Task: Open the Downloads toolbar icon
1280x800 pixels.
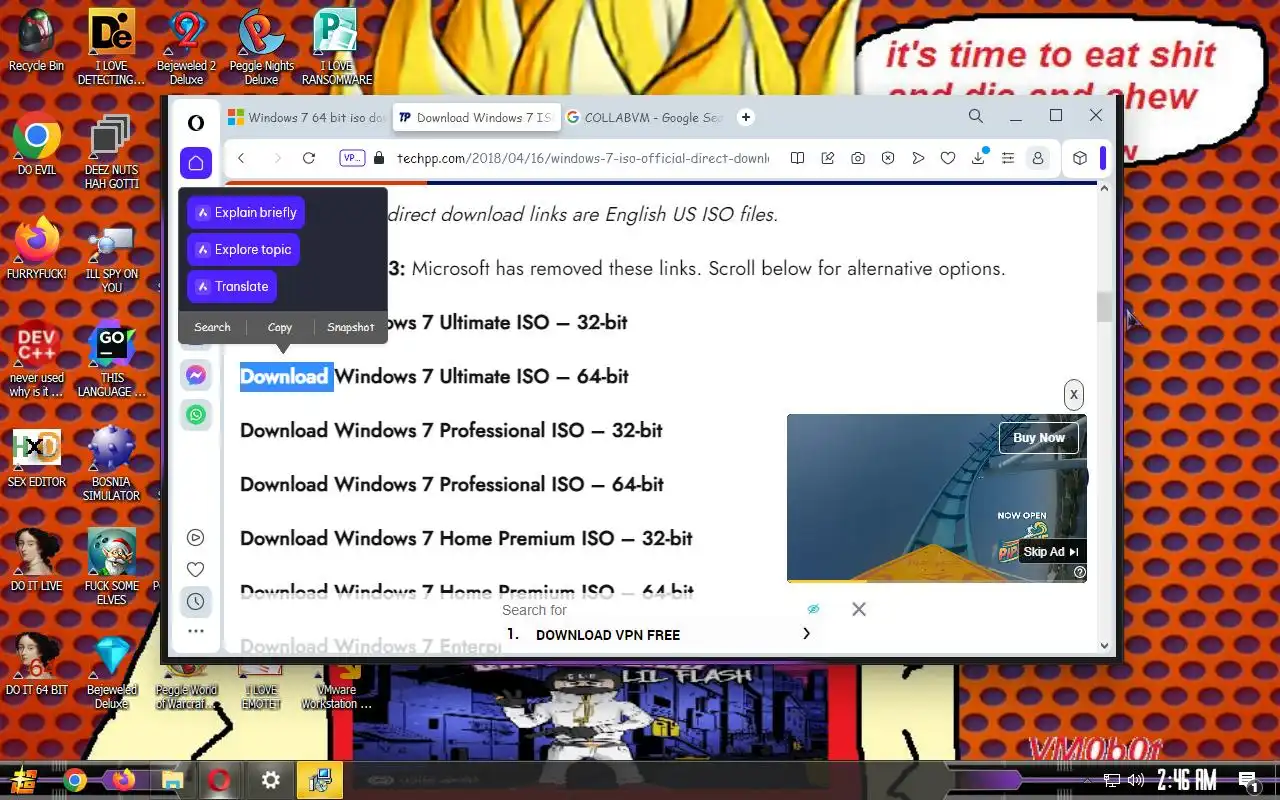Action: 978,158
